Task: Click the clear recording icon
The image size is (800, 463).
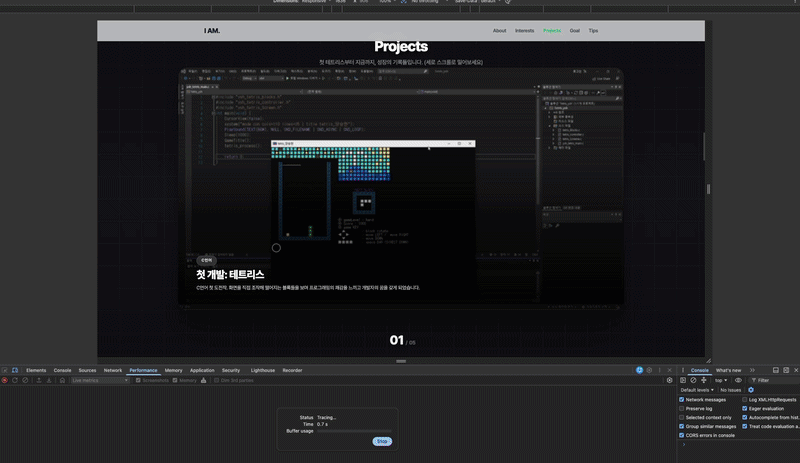Action: (x=25, y=380)
